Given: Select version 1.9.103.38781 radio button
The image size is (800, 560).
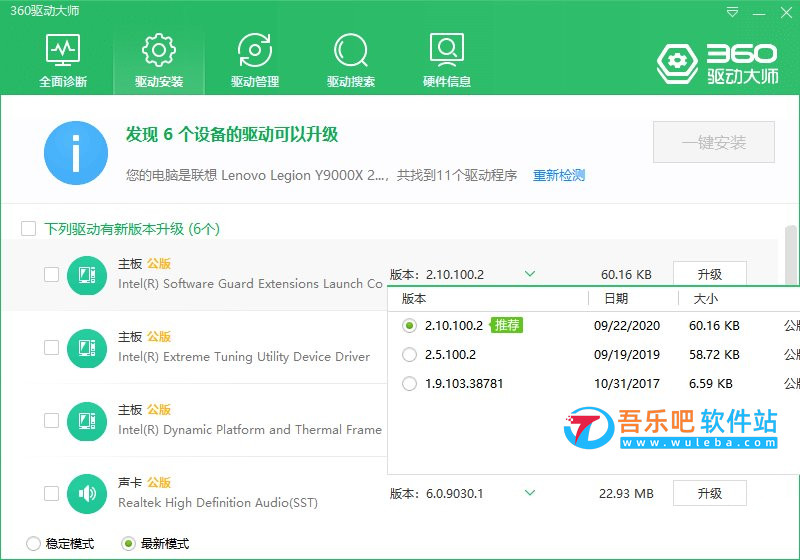Looking at the screenshot, I should click(409, 384).
